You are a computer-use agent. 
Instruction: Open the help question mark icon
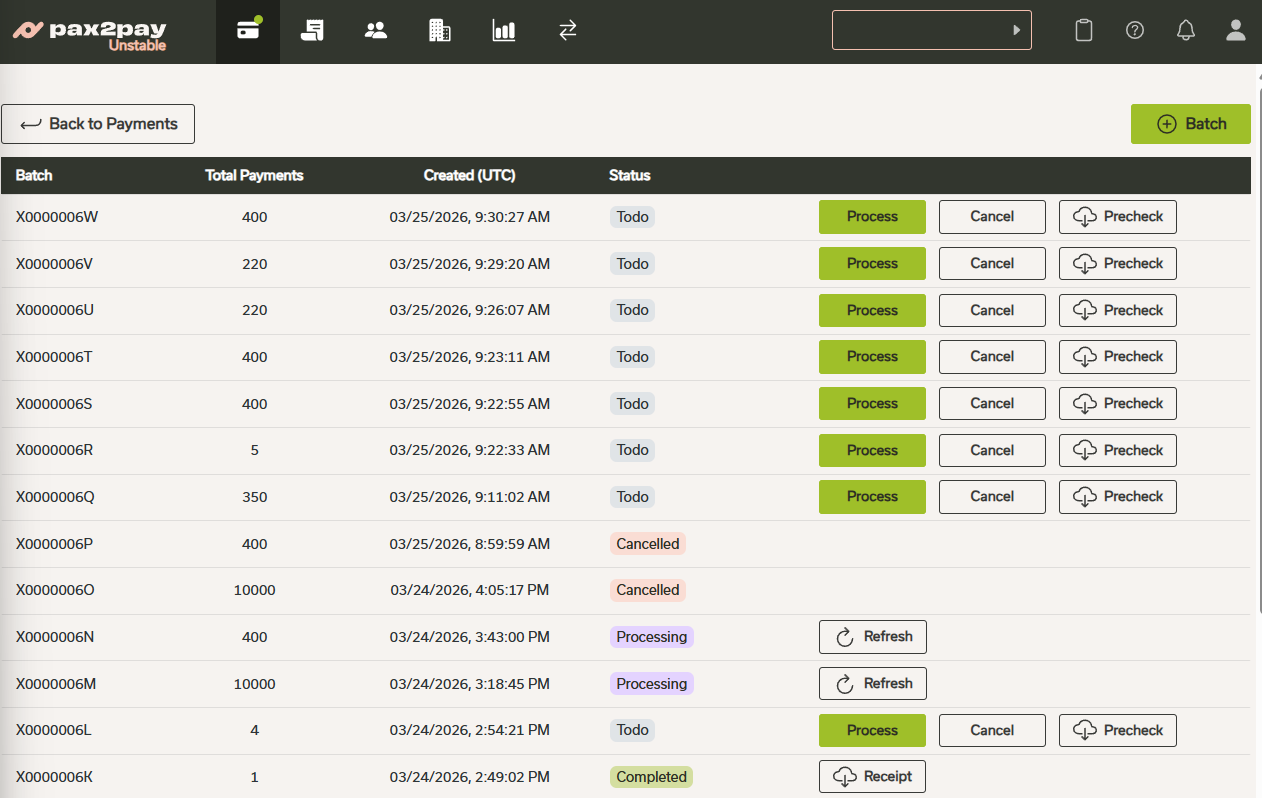tap(1135, 30)
